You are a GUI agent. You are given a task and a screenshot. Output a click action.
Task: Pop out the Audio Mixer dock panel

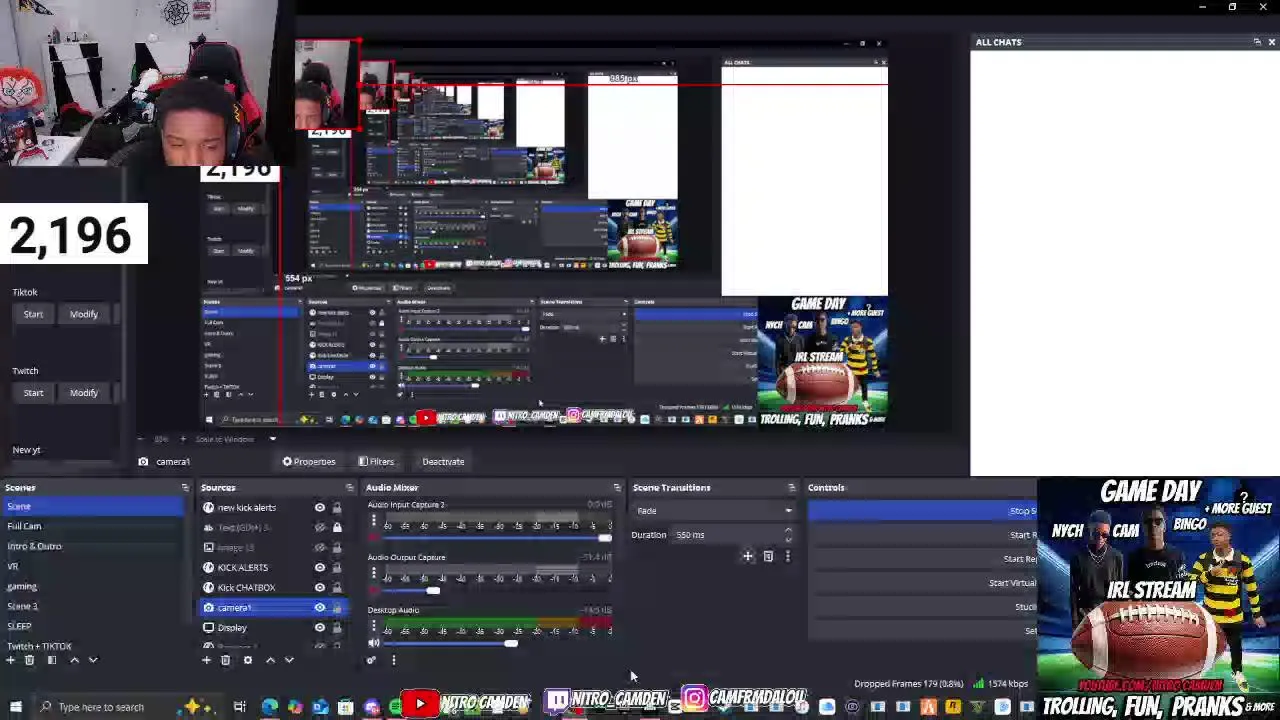point(617,488)
